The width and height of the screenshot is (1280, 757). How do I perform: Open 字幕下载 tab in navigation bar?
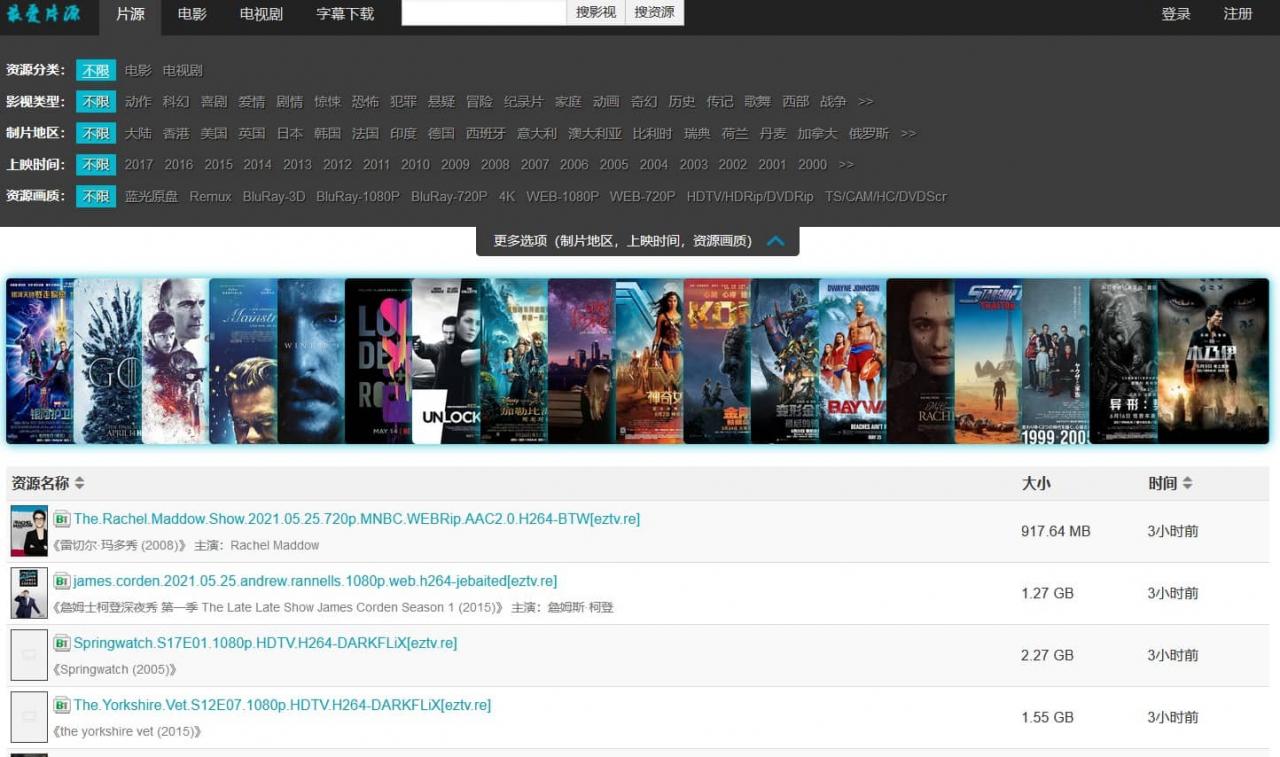pyautogui.click(x=345, y=14)
